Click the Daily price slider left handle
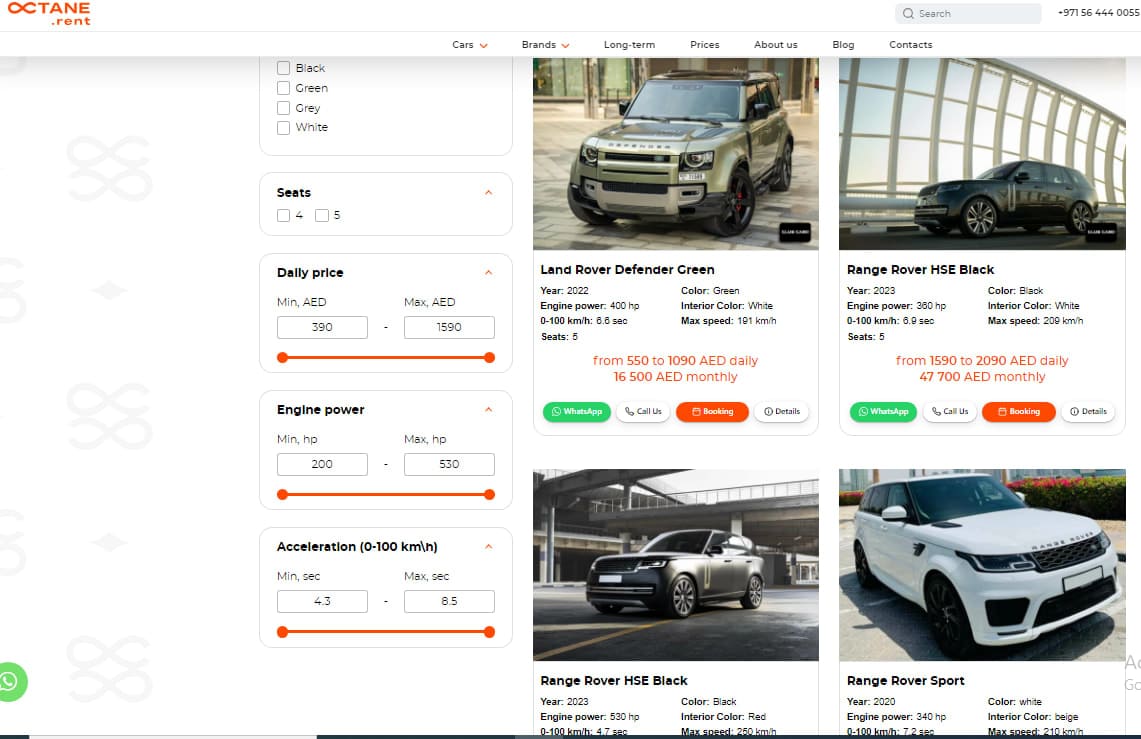 [282, 357]
